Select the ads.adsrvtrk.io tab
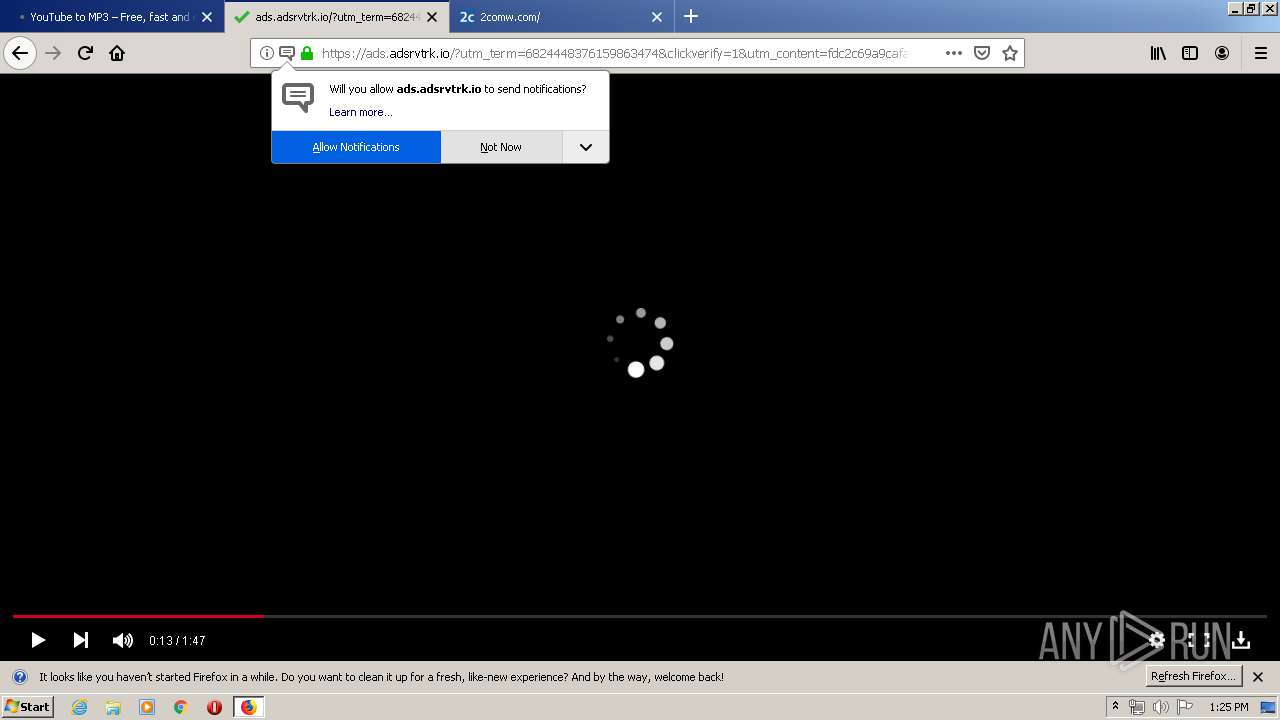1280x720 pixels. click(x=336, y=16)
